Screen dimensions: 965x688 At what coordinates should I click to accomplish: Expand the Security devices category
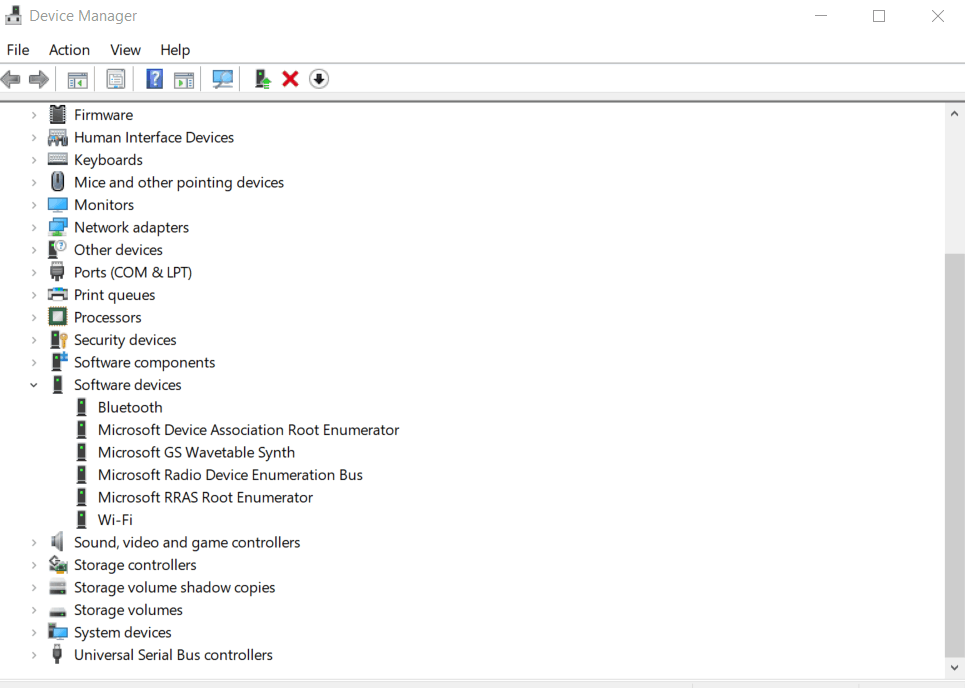point(34,340)
